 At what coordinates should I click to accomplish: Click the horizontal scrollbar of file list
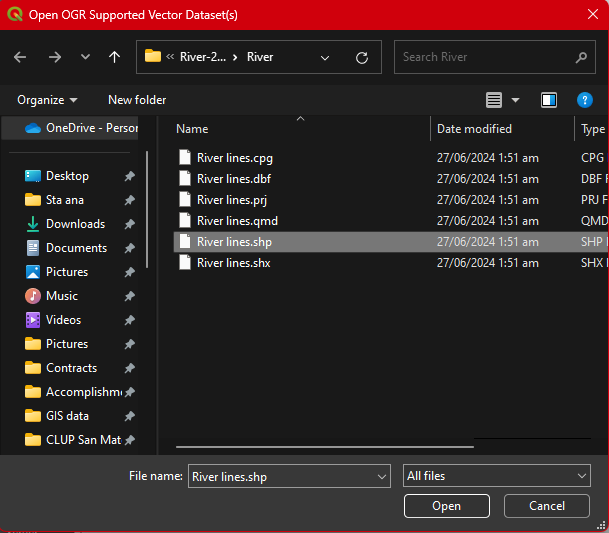(x=324, y=446)
